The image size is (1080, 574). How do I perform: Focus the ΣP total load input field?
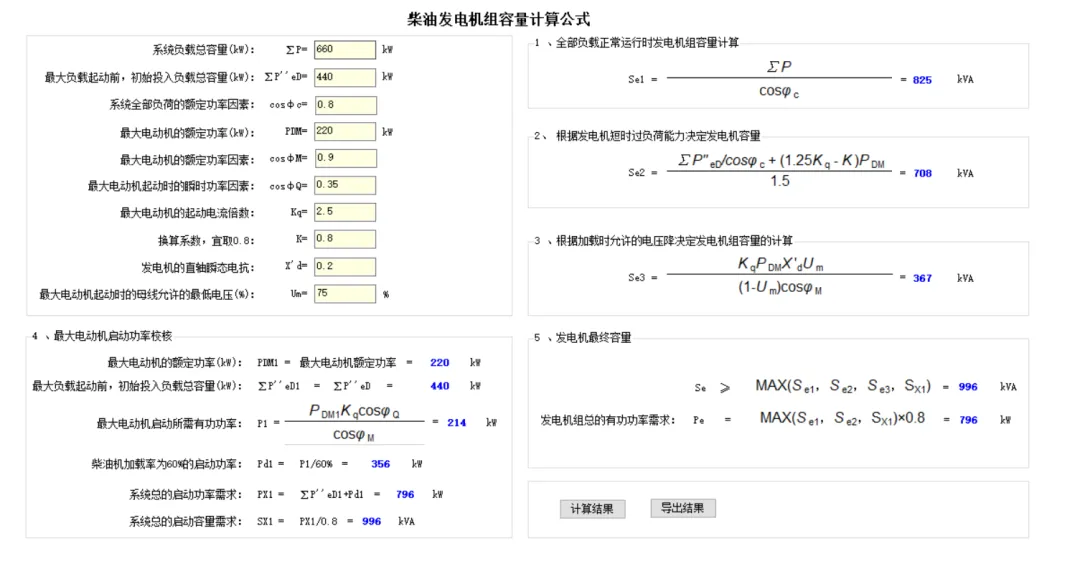[x=345, y=50]
